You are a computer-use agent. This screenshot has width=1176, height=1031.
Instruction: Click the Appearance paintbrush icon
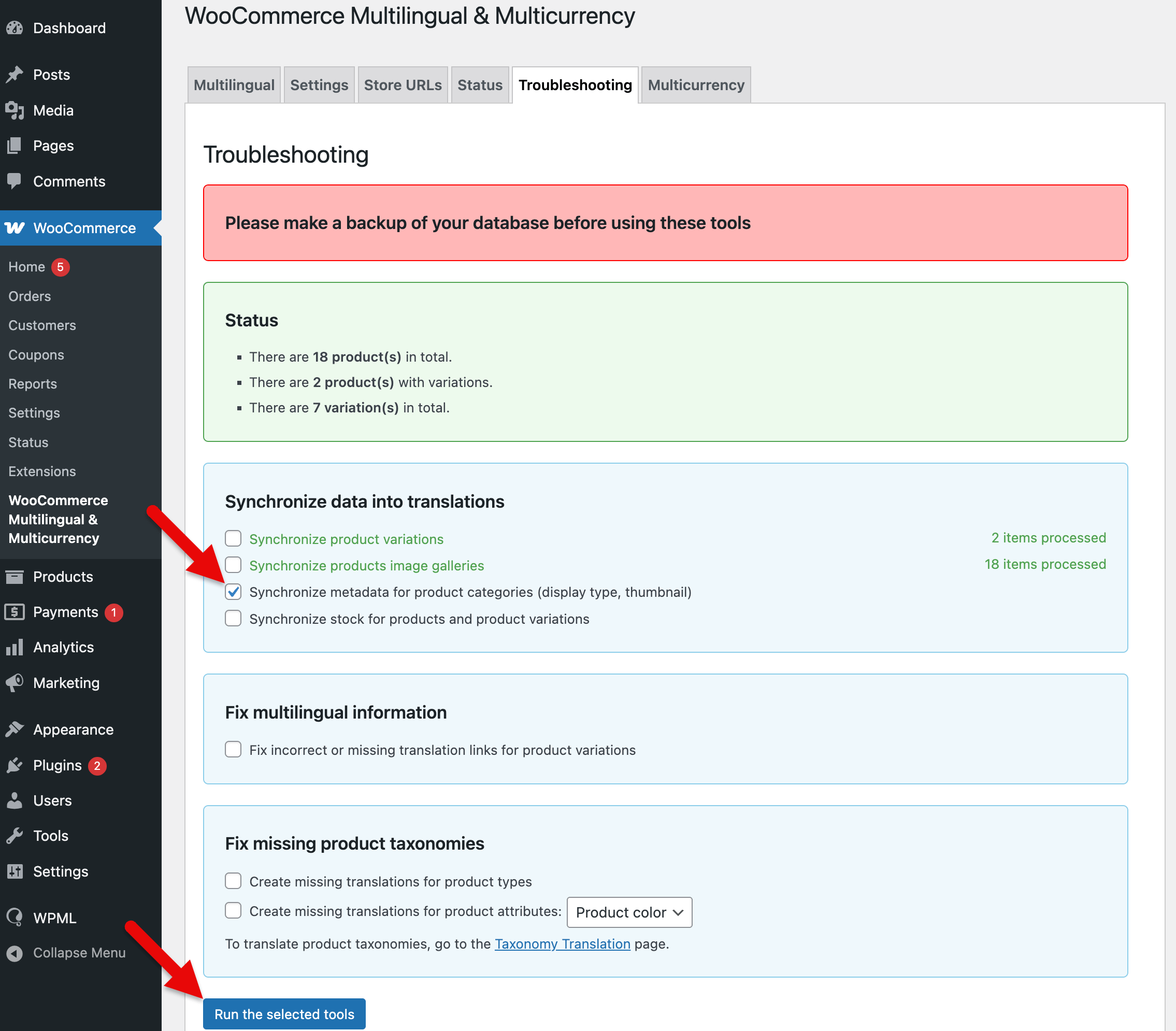[15, 729]
